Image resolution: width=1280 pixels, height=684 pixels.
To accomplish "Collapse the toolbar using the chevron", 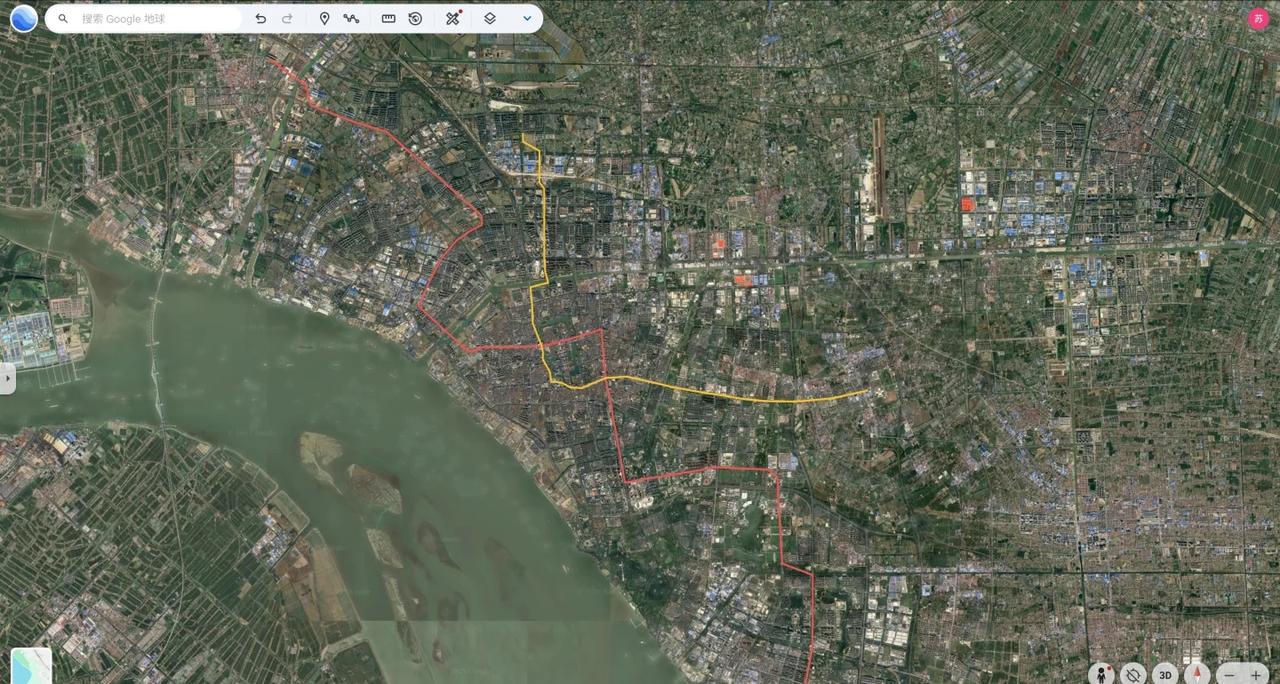I will pos(527,18).
